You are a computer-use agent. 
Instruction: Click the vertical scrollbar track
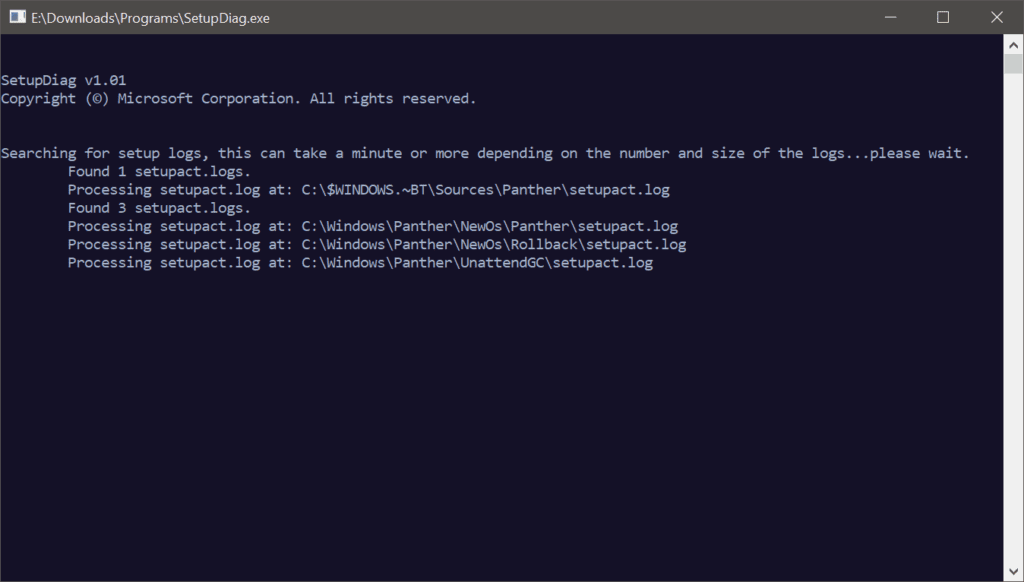click(x=1013, y=300)
